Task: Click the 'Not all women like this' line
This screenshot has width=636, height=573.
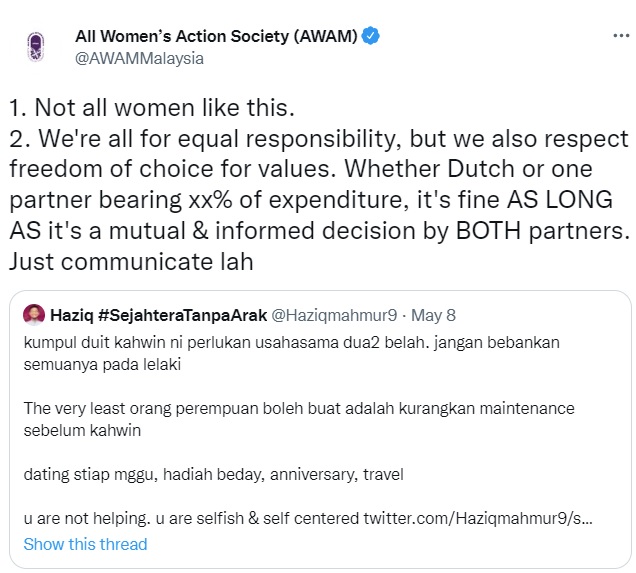Action: click(153, 107)
